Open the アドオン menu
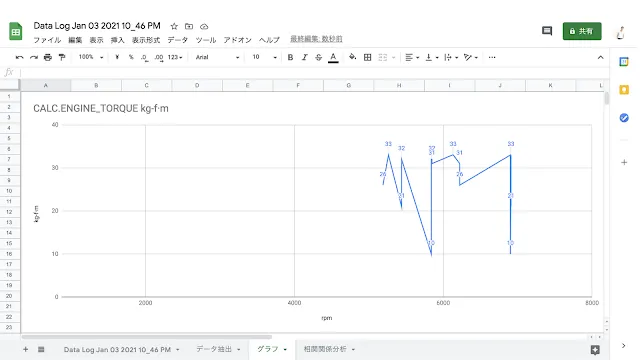This screenshot has height=360, width=640. (237, 40)
